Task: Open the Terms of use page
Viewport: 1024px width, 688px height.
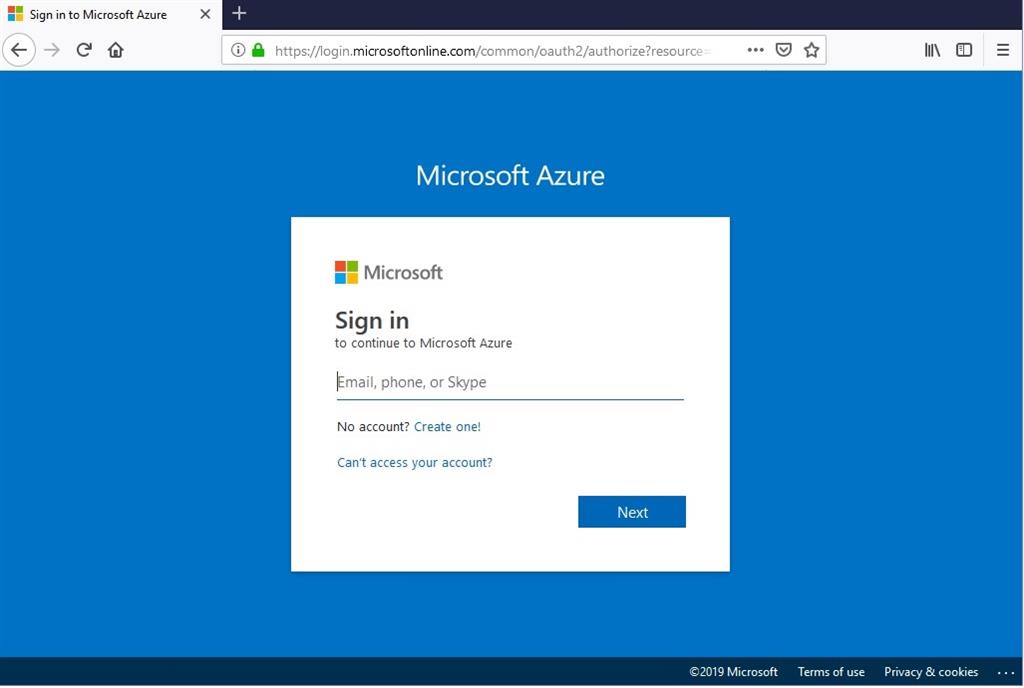Action: [831, 672]
